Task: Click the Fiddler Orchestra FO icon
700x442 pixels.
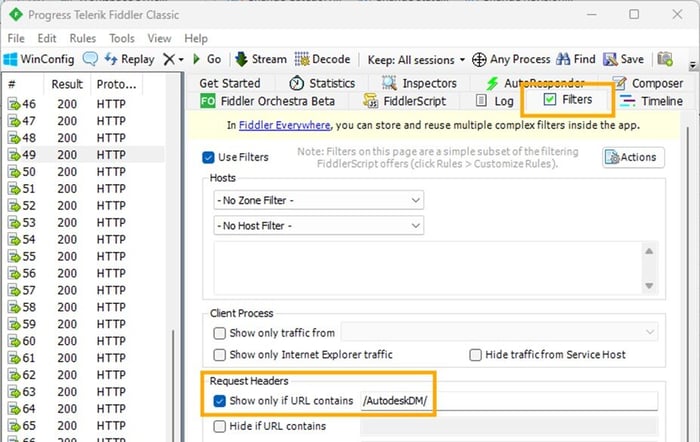Action: click(208, 101)
